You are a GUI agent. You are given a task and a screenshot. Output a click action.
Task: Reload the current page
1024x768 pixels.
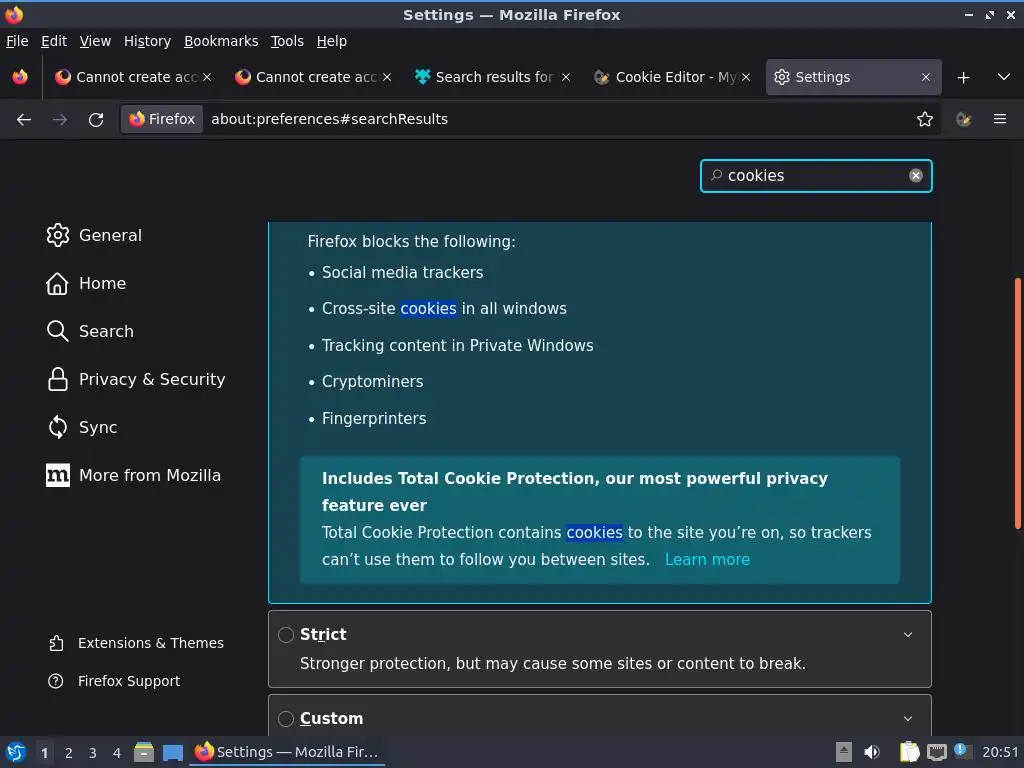(x=96, y=120)
